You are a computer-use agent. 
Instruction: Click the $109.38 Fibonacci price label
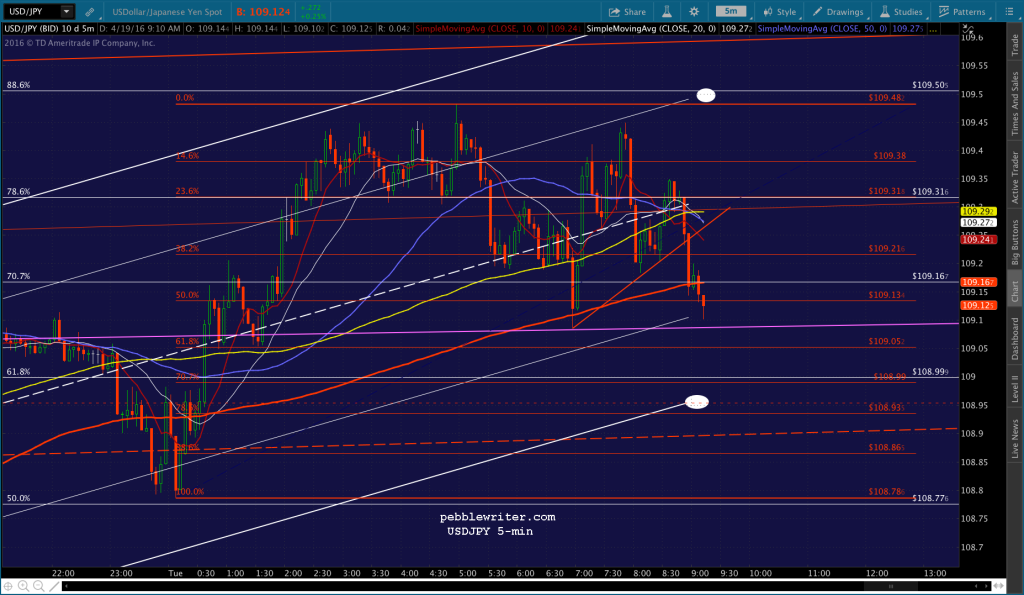tap(889, 156)
